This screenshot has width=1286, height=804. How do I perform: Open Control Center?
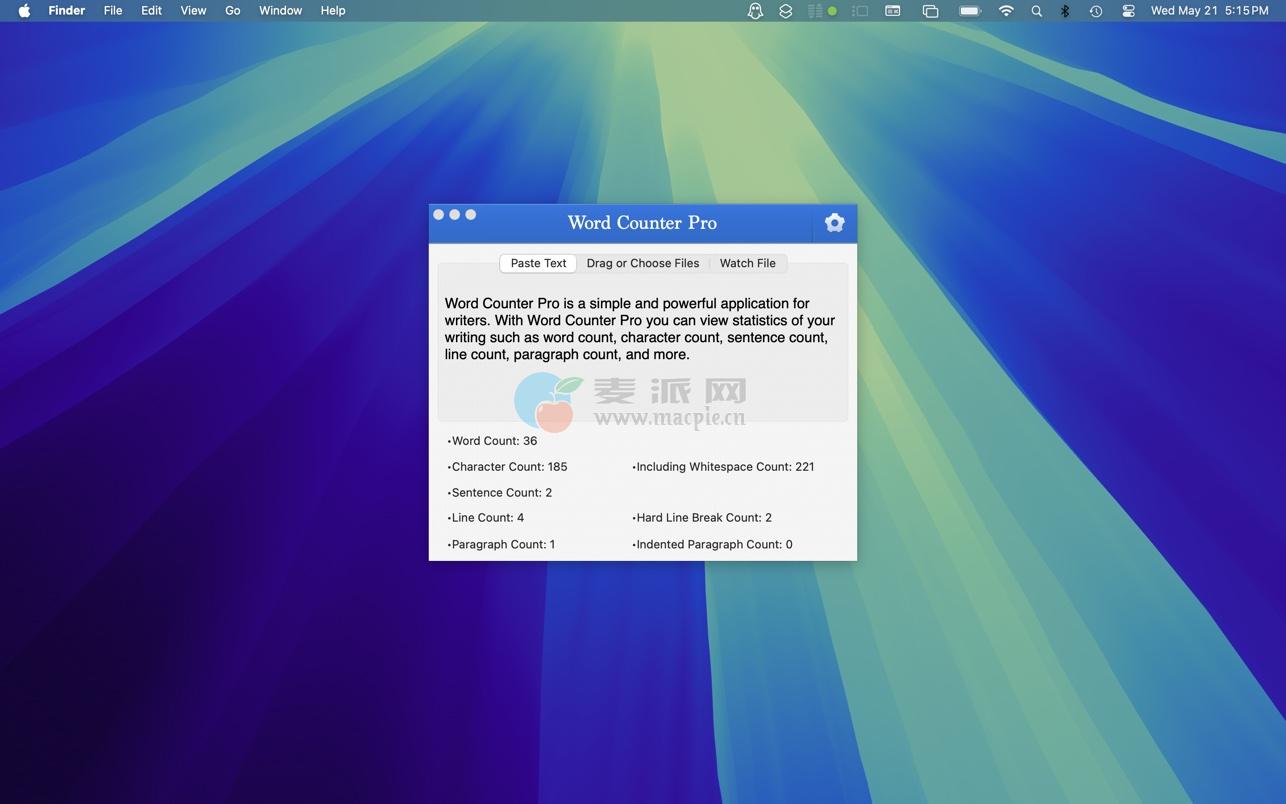[1128, 11]
